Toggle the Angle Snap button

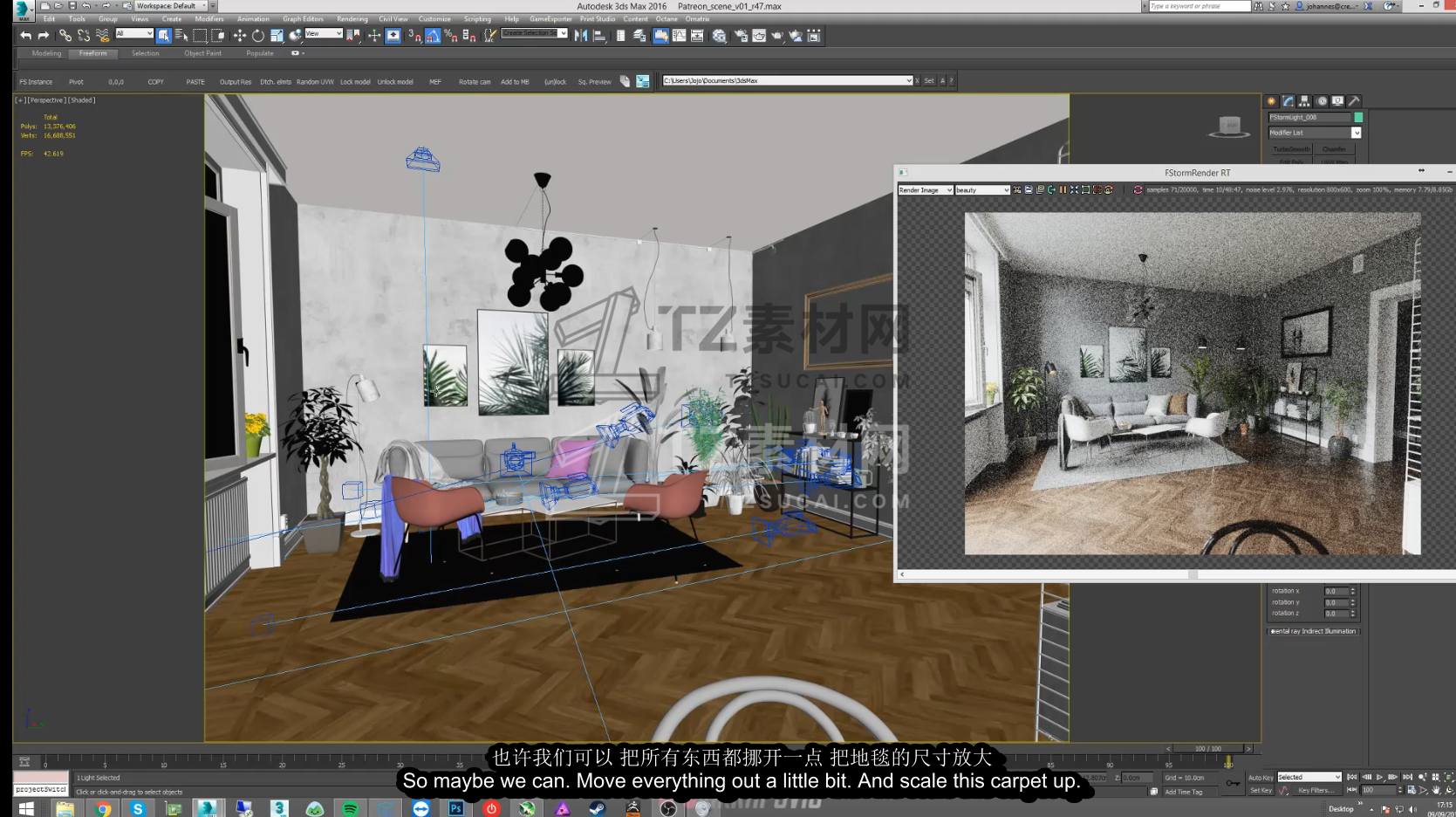(x=433, y=36)
